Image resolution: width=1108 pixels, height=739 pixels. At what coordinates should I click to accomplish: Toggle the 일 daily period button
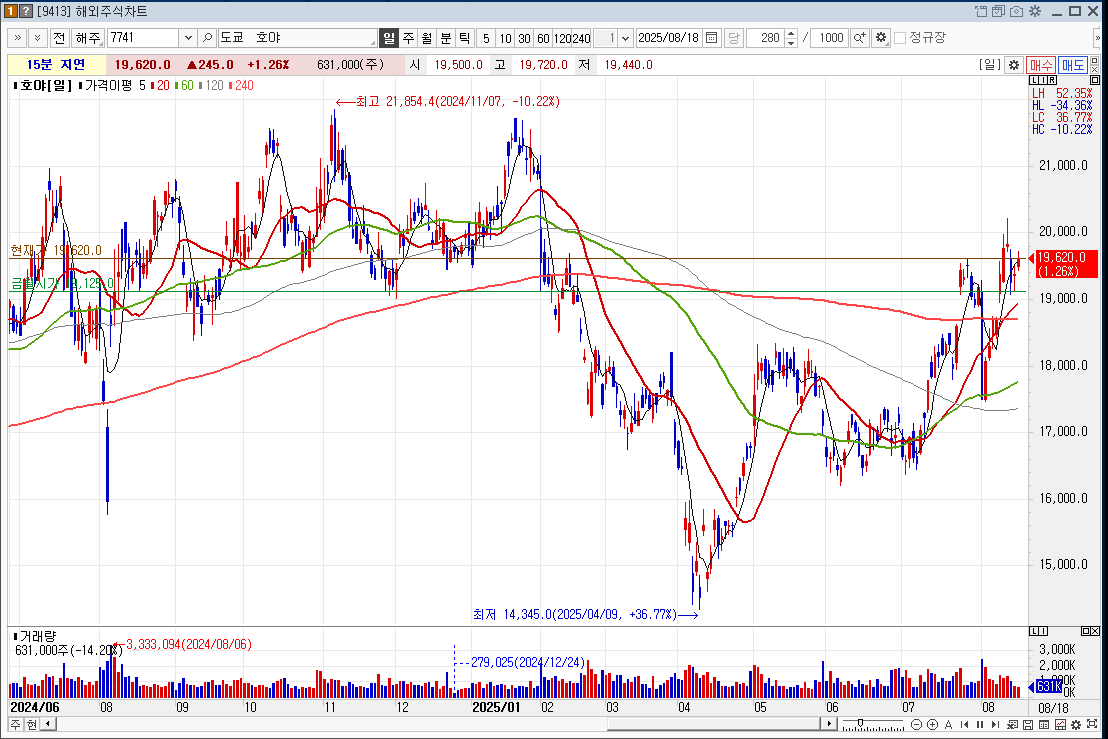389,38
